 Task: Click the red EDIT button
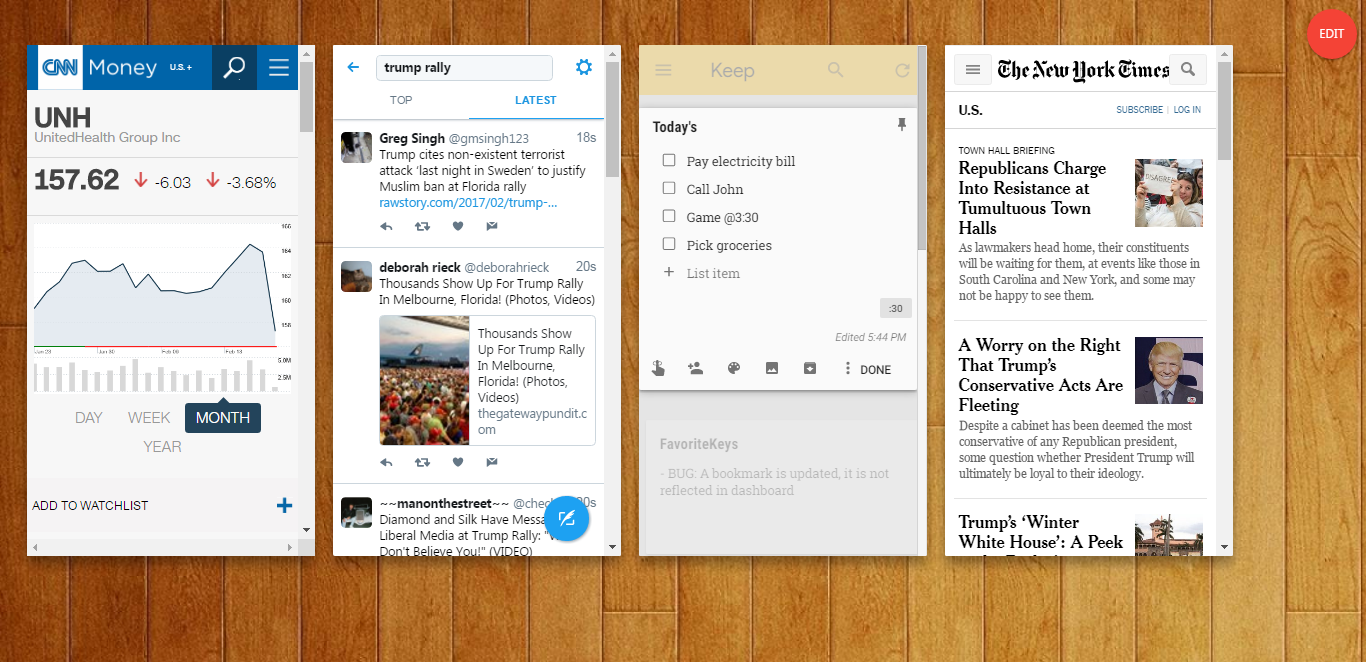click(x=1331, y=33)
